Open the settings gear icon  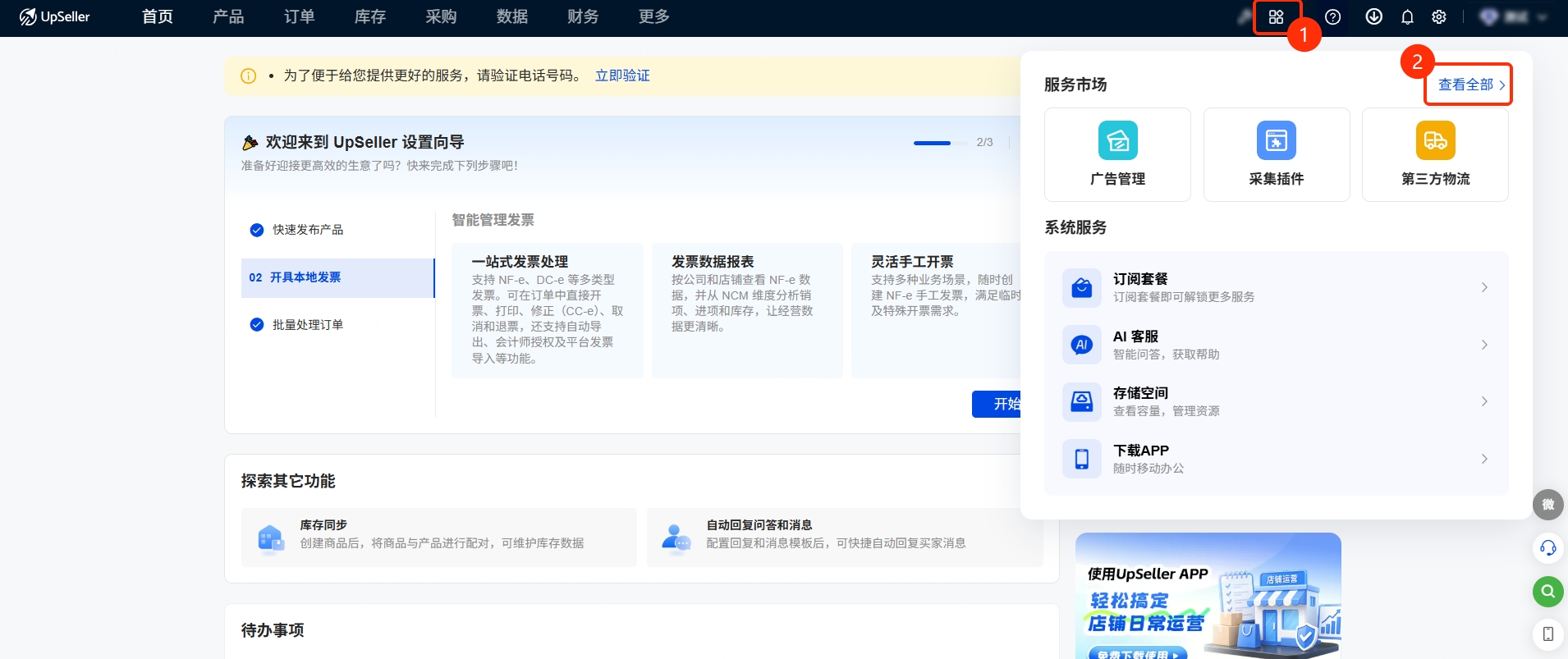pyautogui.click(x=1439, y=17)
